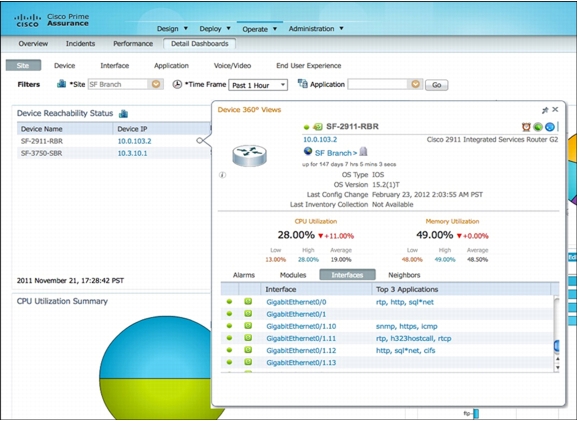Screen dimensions: 578x421
Task: Click the Application filter icon
Action: pyautogui.click(x=303, y=84)
